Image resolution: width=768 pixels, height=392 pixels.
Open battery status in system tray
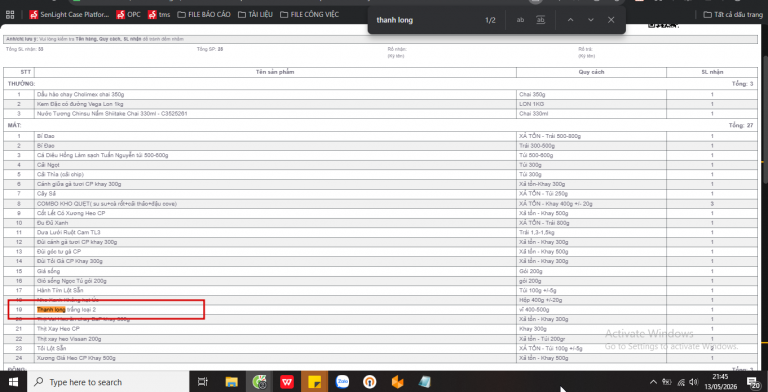pyautogui.click(x=667, y=382)
